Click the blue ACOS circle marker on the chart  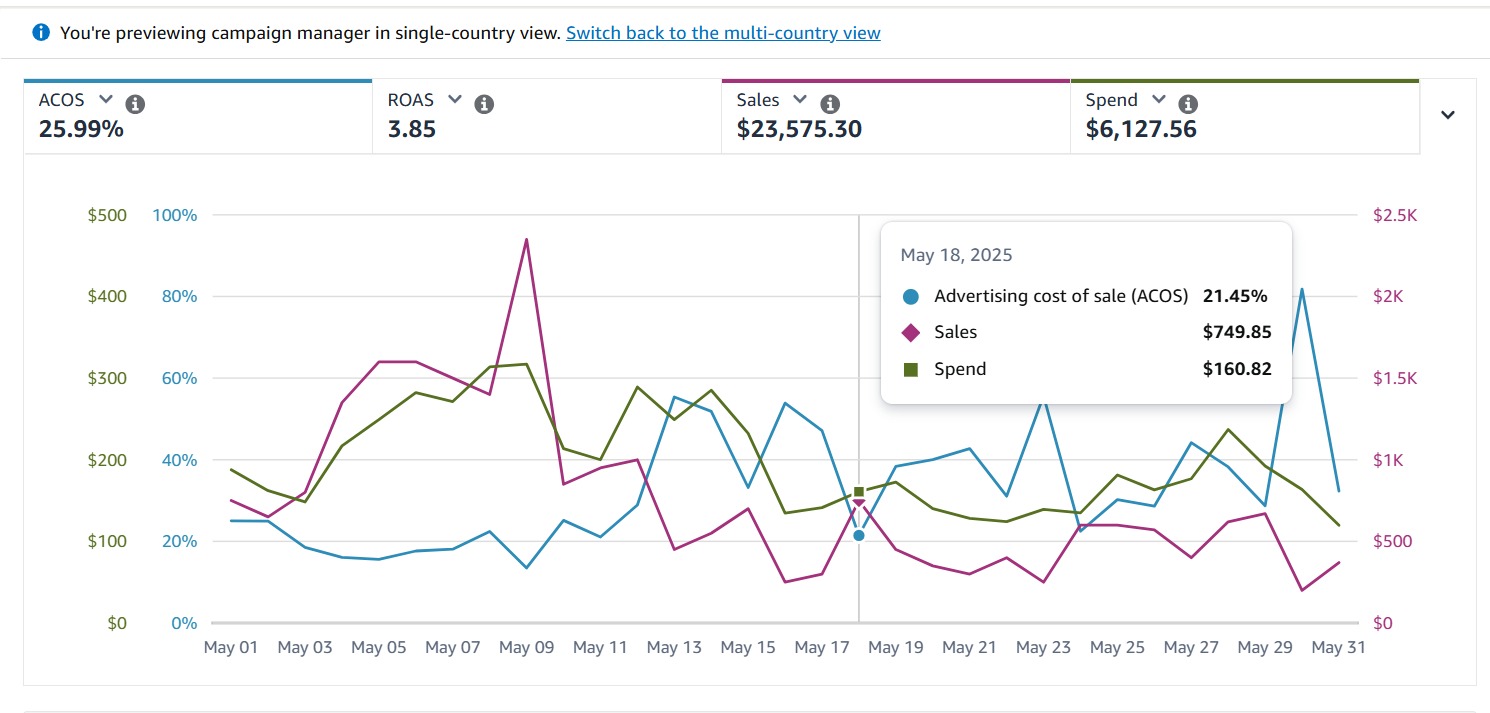[859, 535]
